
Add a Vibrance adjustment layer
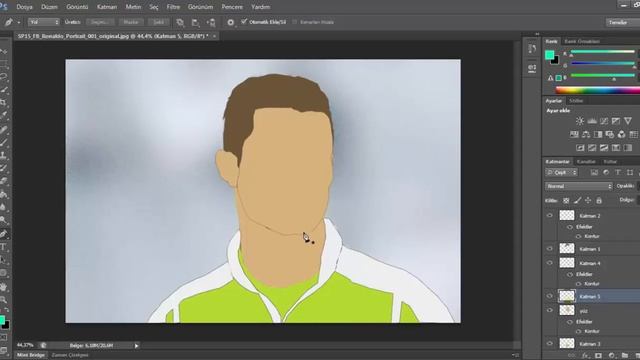tap(628, 121)
